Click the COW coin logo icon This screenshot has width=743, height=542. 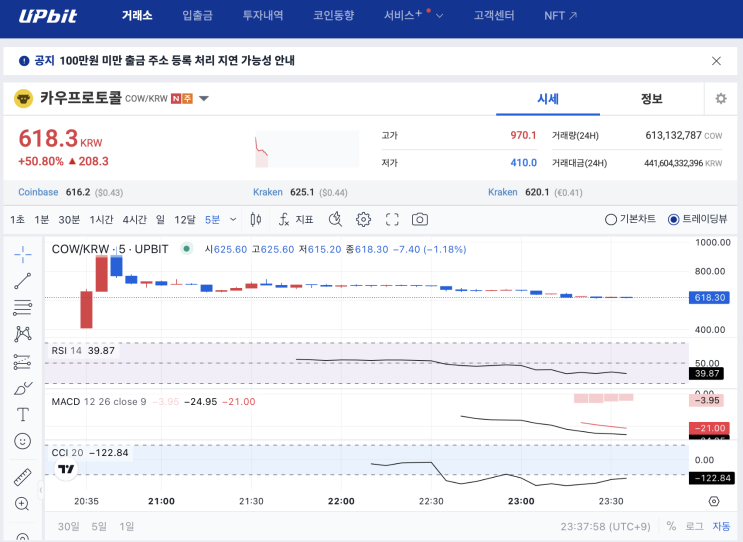click(x=23, y=99)
